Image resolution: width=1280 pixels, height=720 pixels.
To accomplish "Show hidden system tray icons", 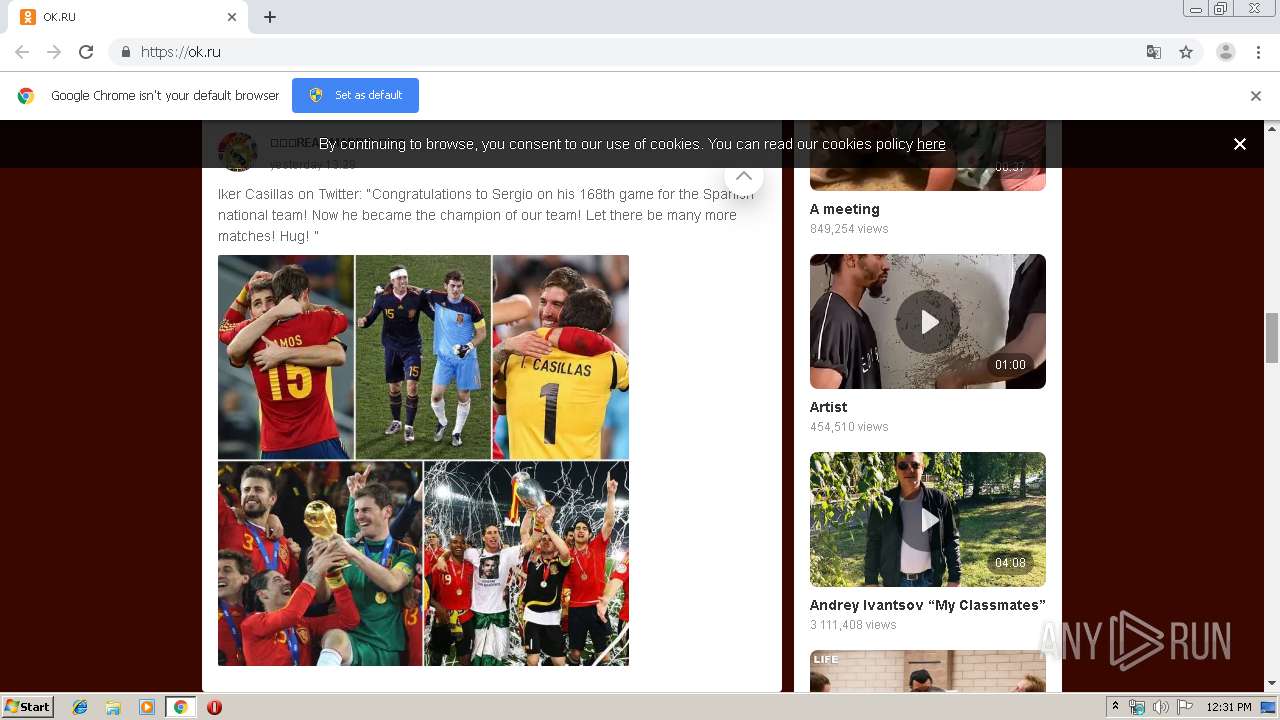I will tap(1115, 707).
